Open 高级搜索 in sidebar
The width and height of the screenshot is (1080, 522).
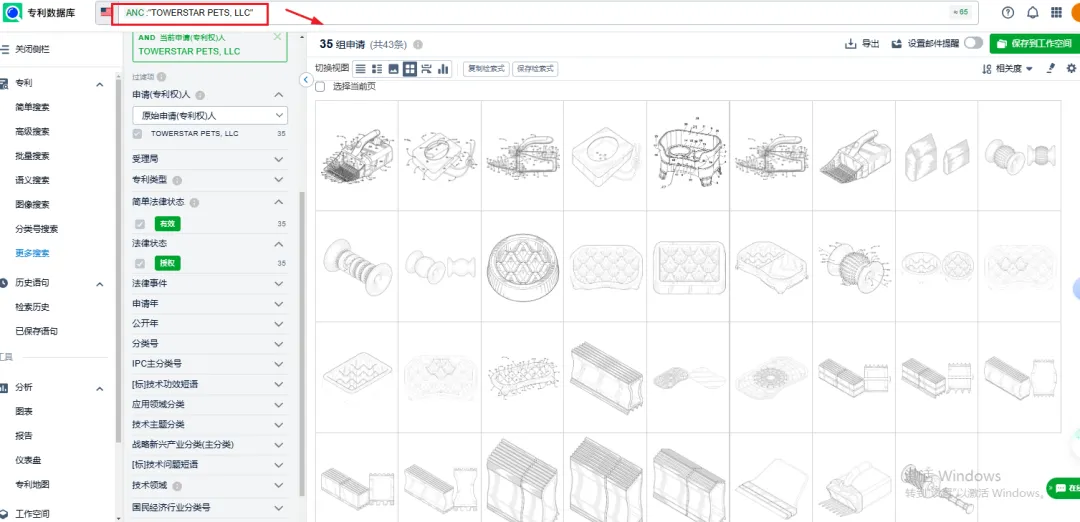tap(32, 132)
